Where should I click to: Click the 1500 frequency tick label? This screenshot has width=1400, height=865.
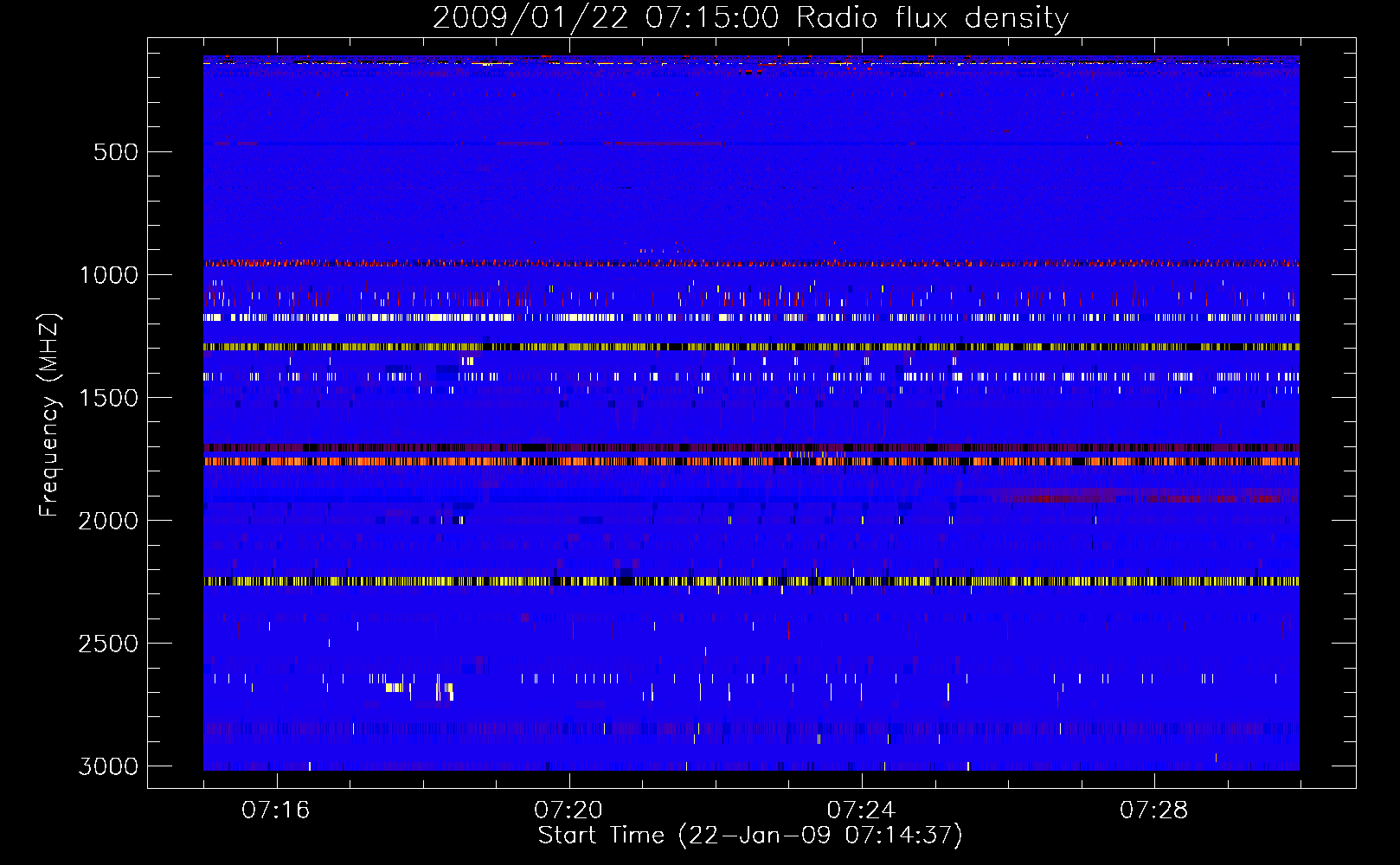tap(108, 398)
